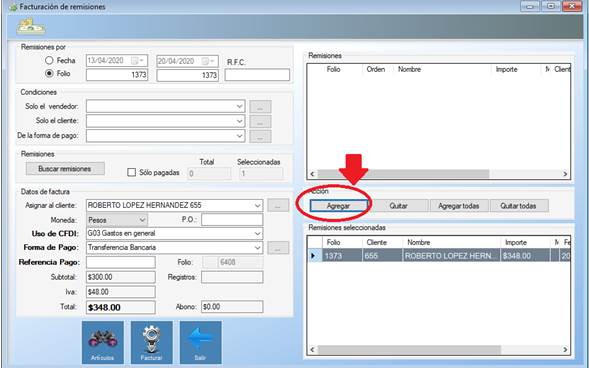This screenshot has width=589, height=368.
Task: Open the Asignar al cliente dropdown
Action: (x=257, y=205)
